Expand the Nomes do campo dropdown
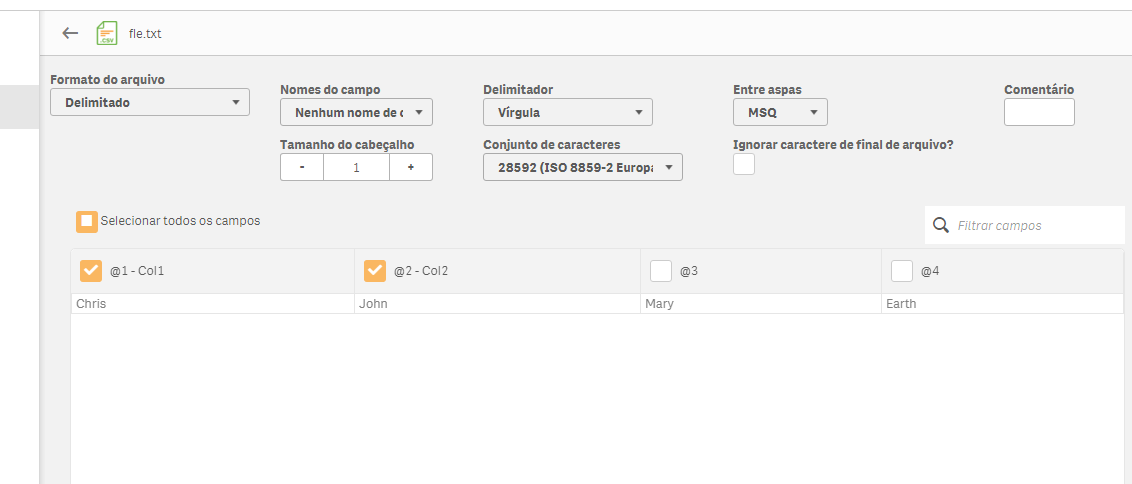The height and width of the screenshot is (484, 1132). pyautogui.click(x=356, y=112)
